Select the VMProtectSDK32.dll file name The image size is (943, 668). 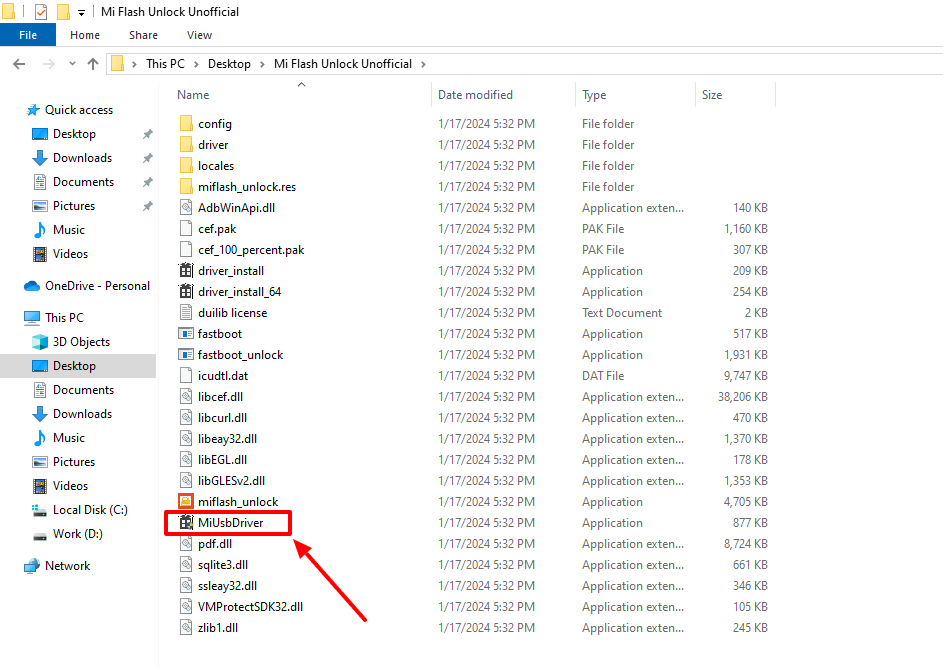click(250, 607)
